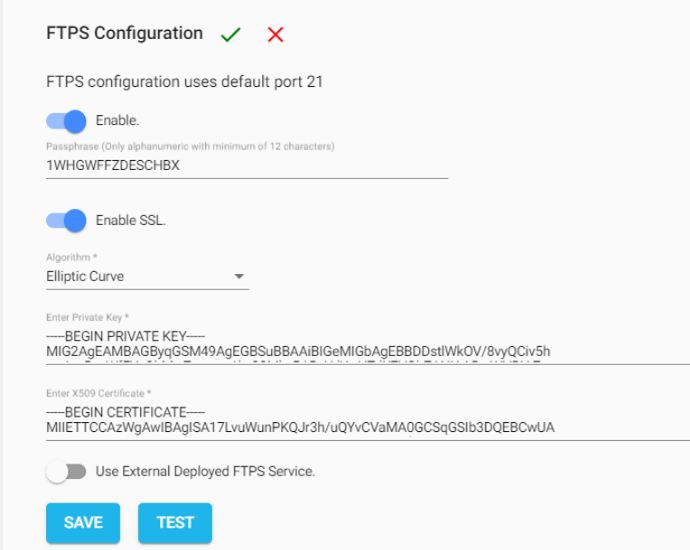Image resolution: width=690 pixels, height=550 pixels.
Task: Save the FTPS configuration
Action: [83, 523]
